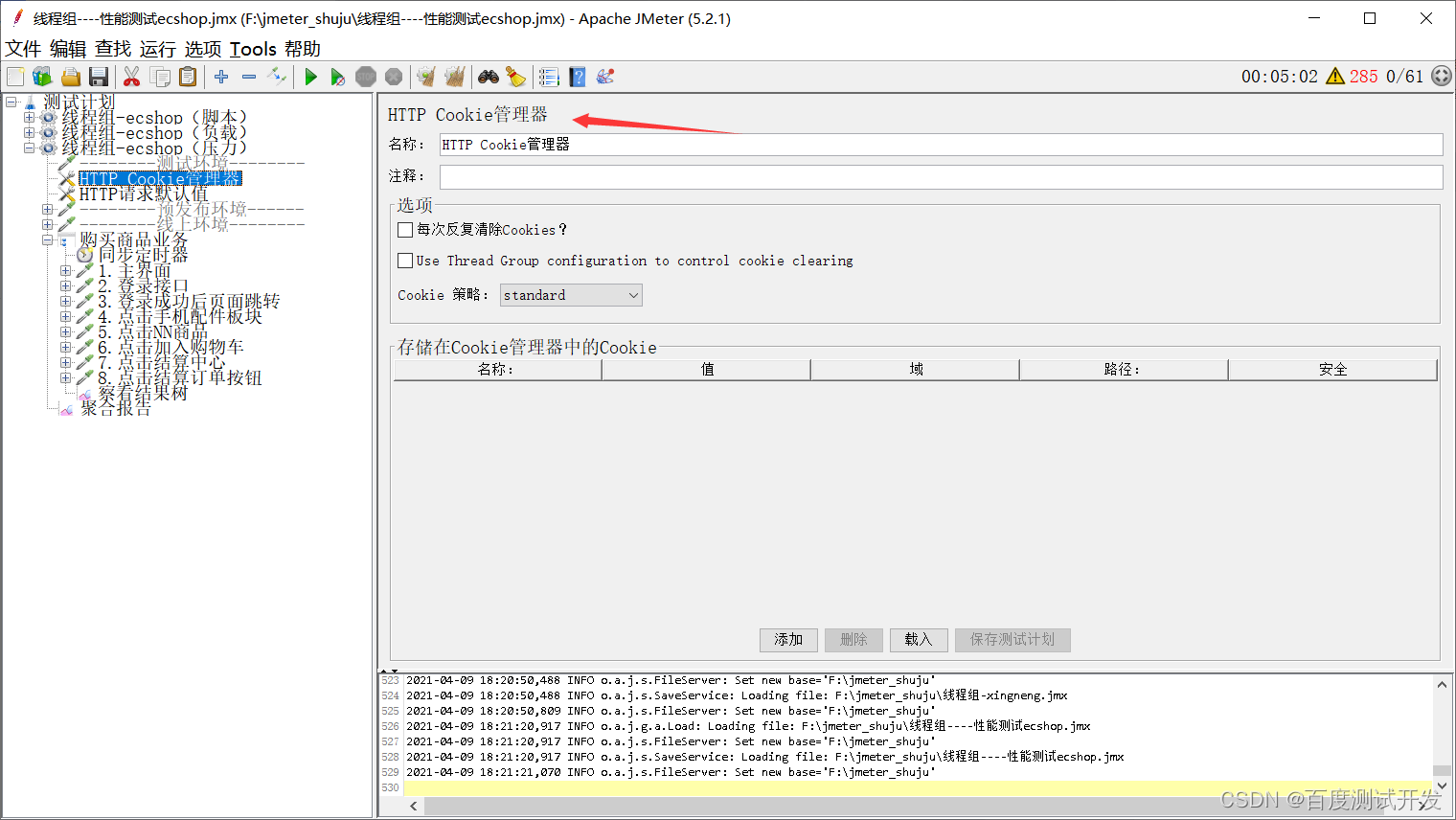Click the Heap Dump icon in toolbar
Viewport: 1456px width, 820px height.
click(604, 77)
